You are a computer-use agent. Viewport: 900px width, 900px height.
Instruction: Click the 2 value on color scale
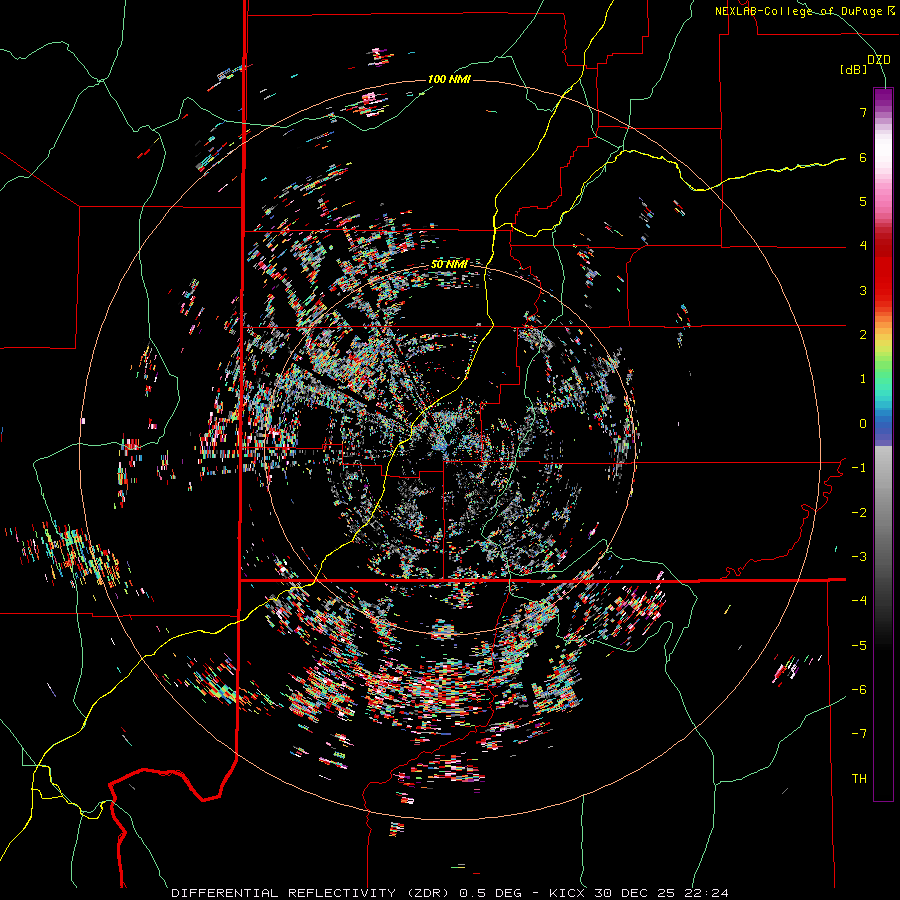[x=863, y=335]
